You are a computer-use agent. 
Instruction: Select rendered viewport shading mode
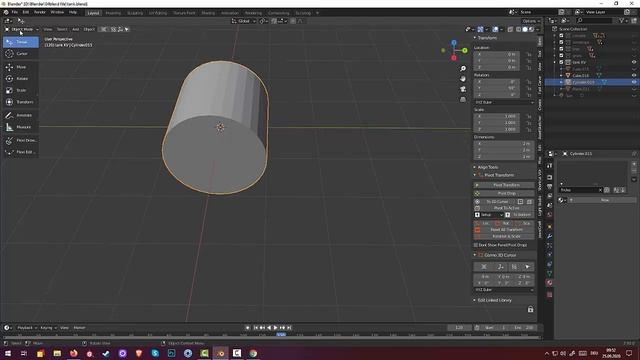[531, 29]
